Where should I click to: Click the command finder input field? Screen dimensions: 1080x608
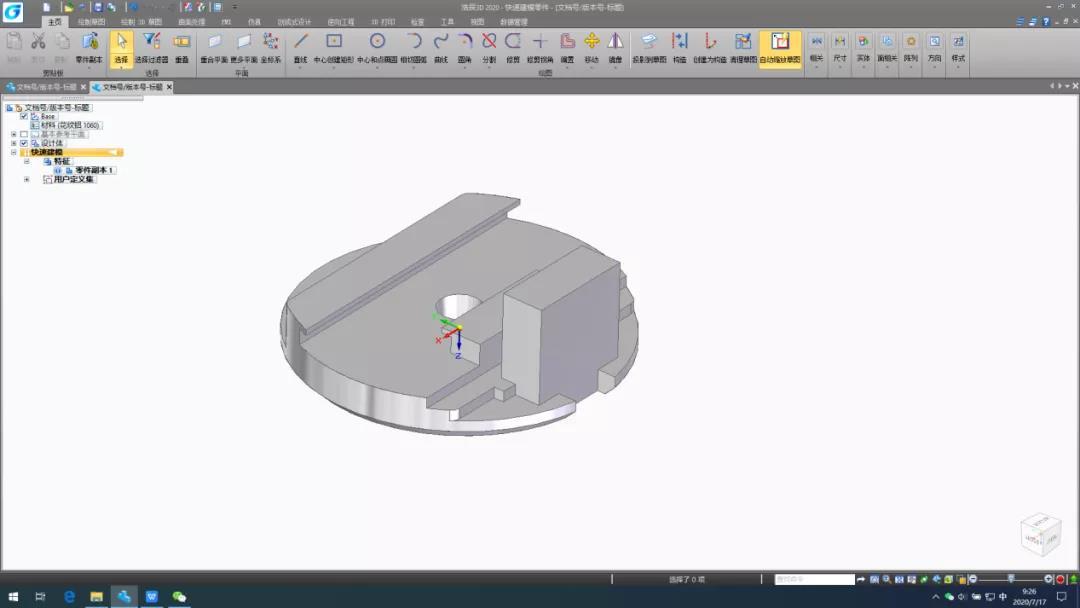tap(815, 579)
